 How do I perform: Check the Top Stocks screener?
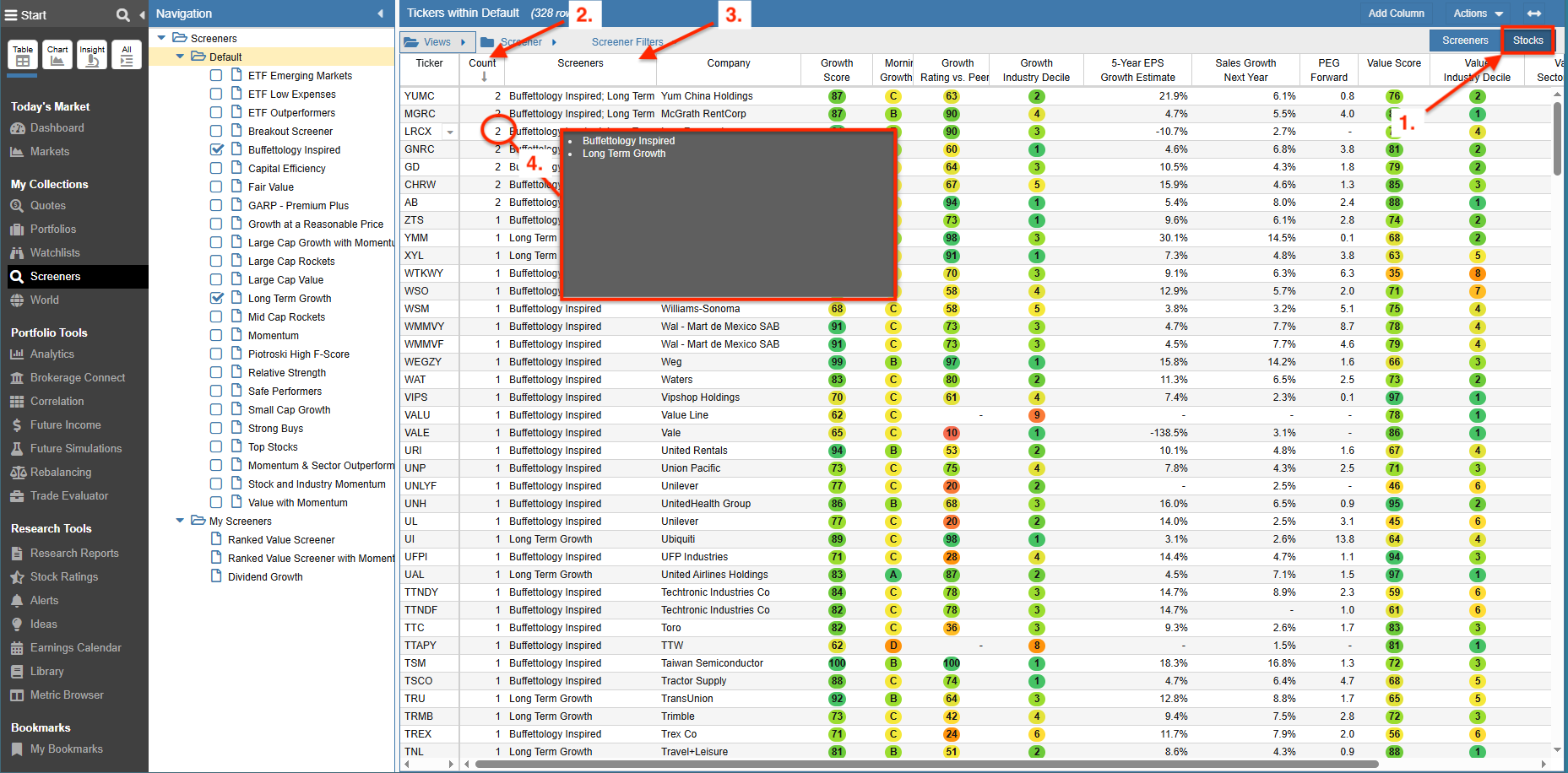click(217, 446)
